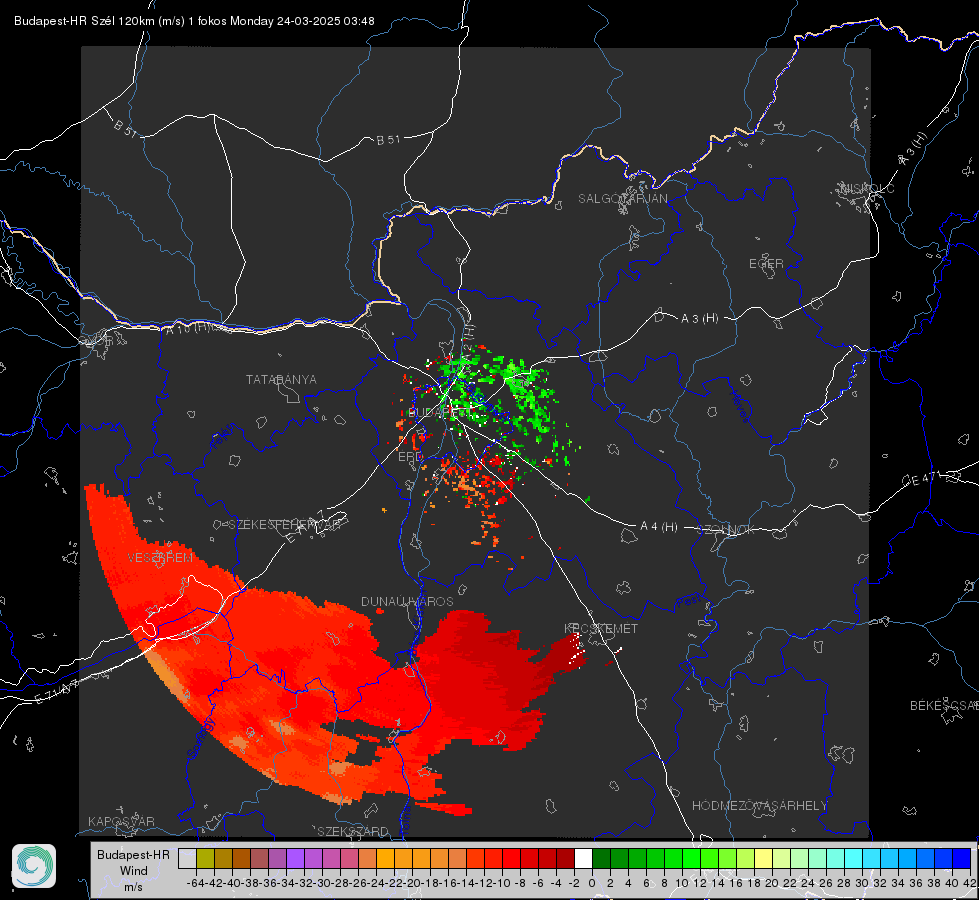Click the TATABÁNYA city label
The height and width of the screenshot is (900, 979).
281,380
